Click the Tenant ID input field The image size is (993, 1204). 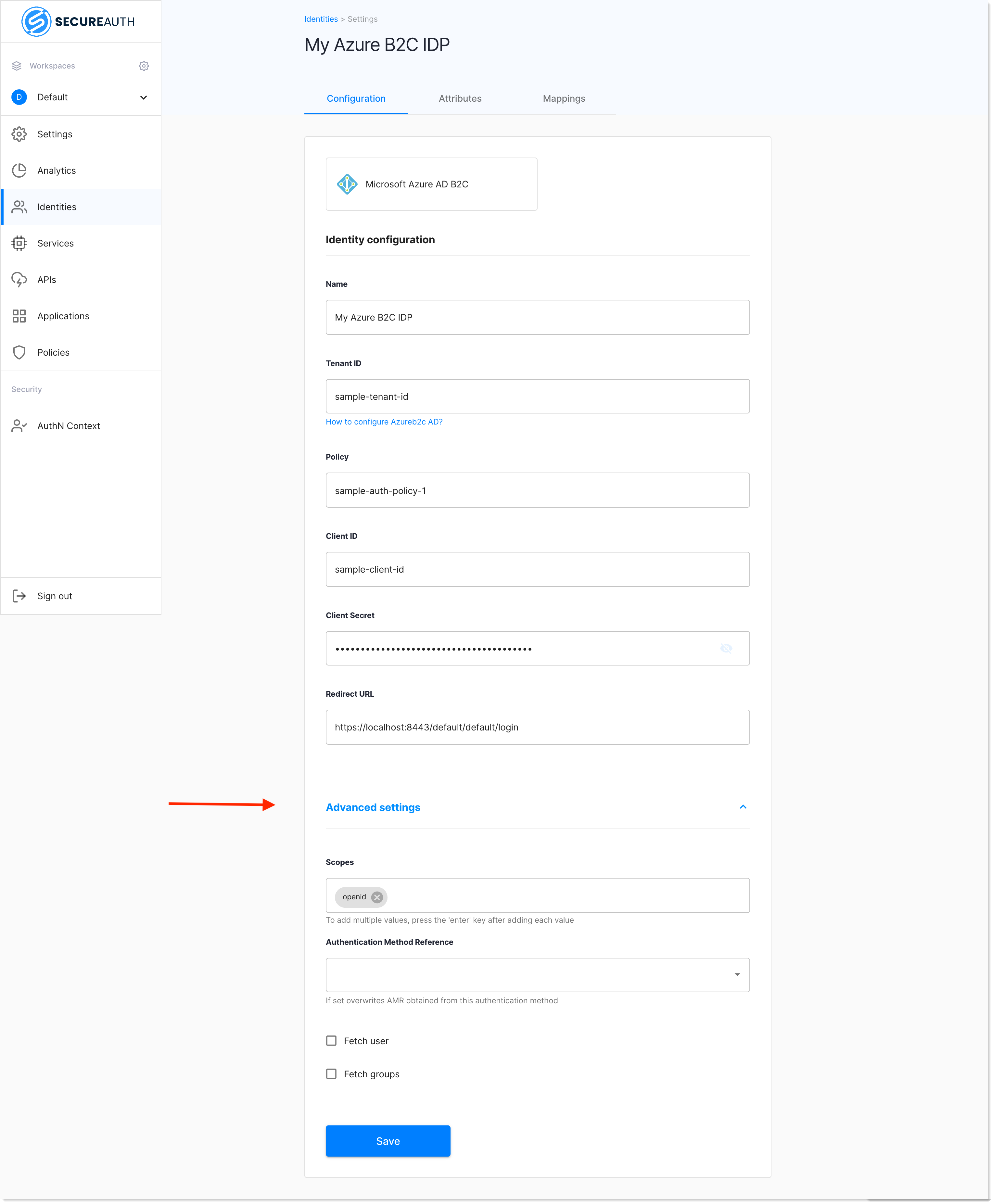(538, 396)
